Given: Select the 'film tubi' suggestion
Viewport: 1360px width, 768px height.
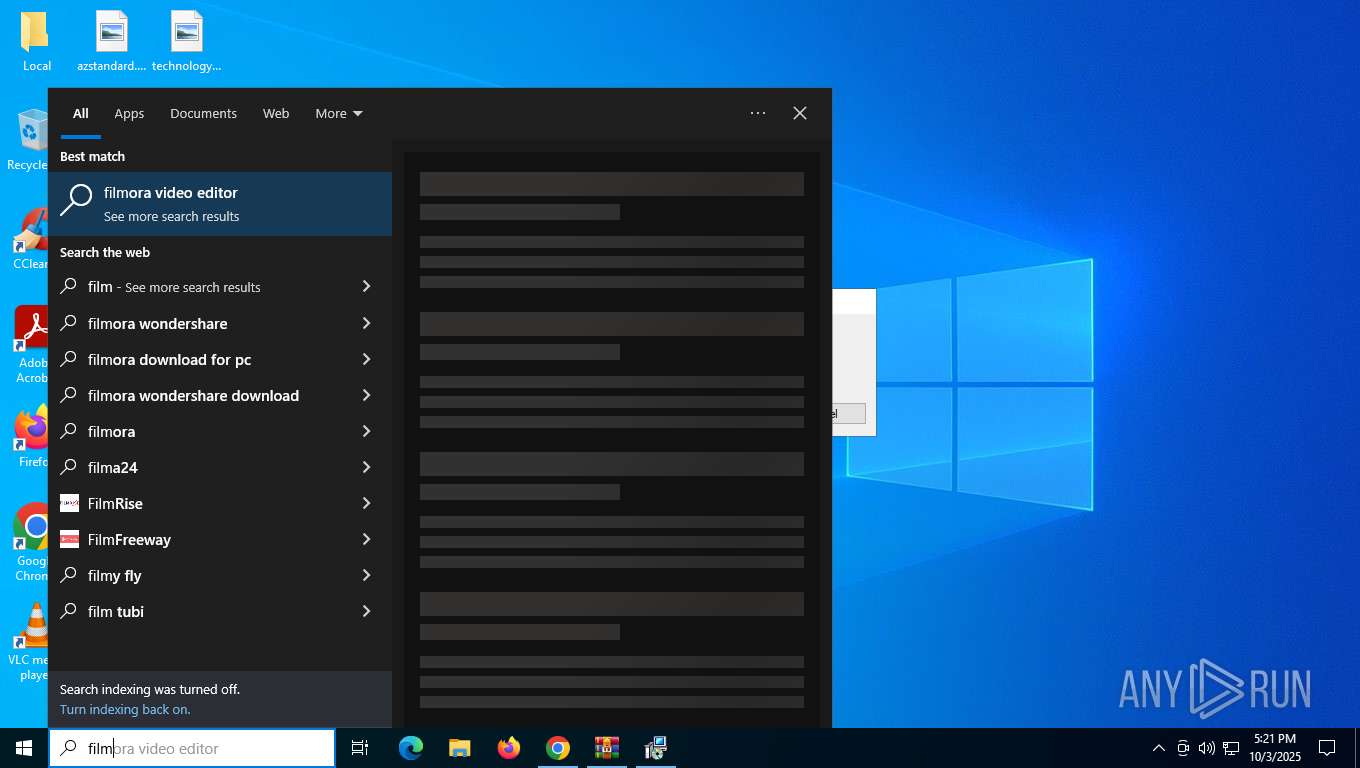Looking at the screenshot, I should (x=116, y=611).
